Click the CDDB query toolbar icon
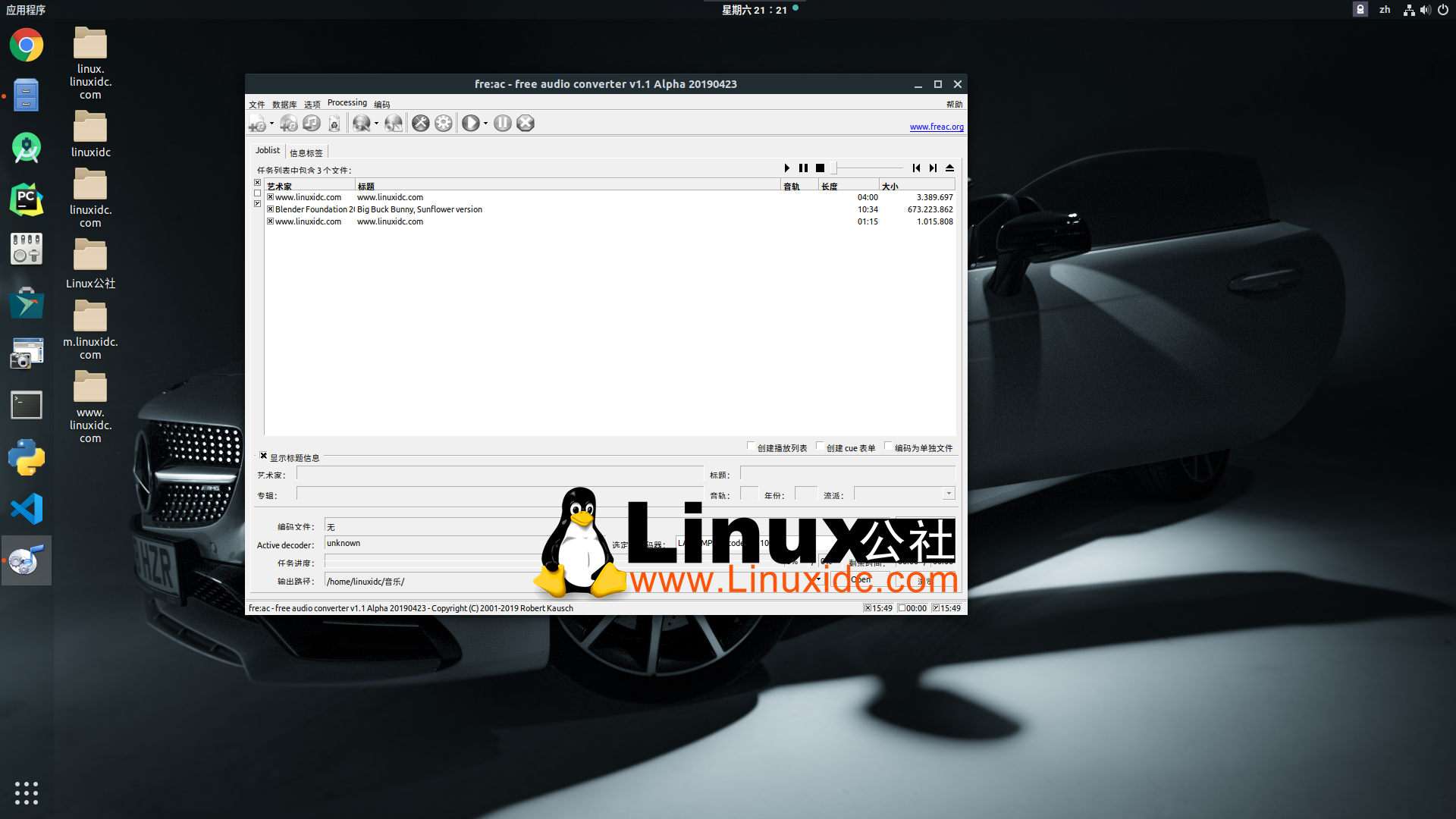This screenshot has height=819, width=1456. 362,123
